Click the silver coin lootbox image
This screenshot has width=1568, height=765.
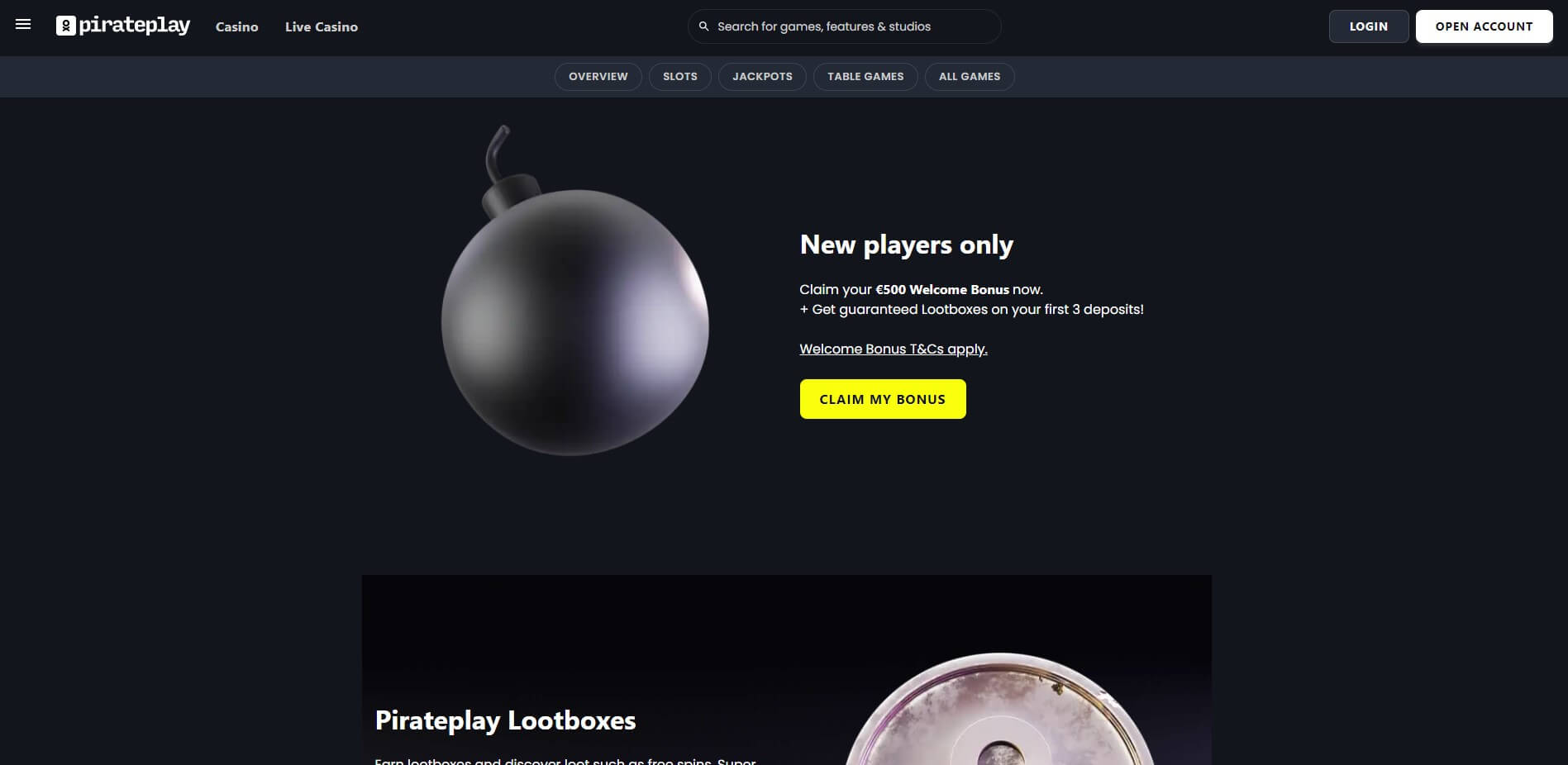[x=999, y=709]
